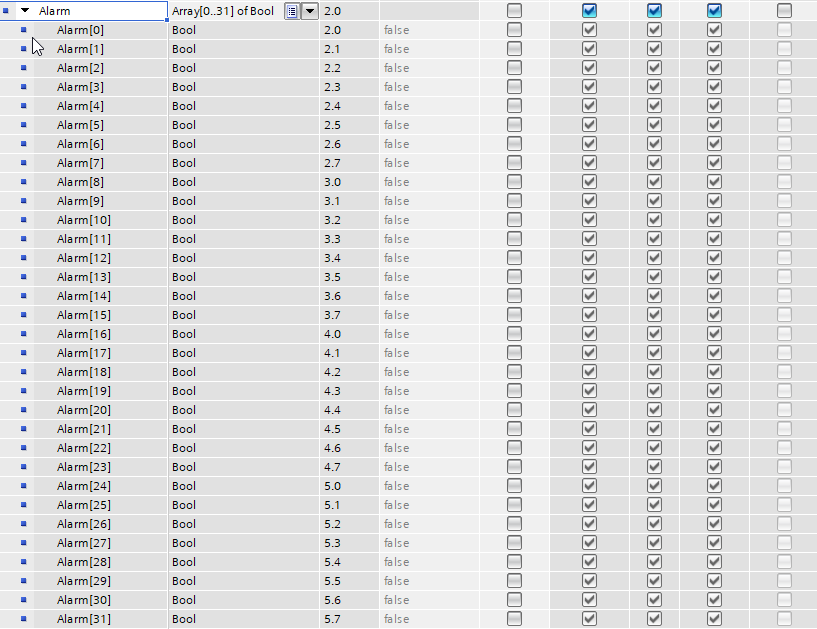Viewport: 817px width, 629px height.
Task: Click the tag icon beside Alarm[14]
Action: click(23, 295)
